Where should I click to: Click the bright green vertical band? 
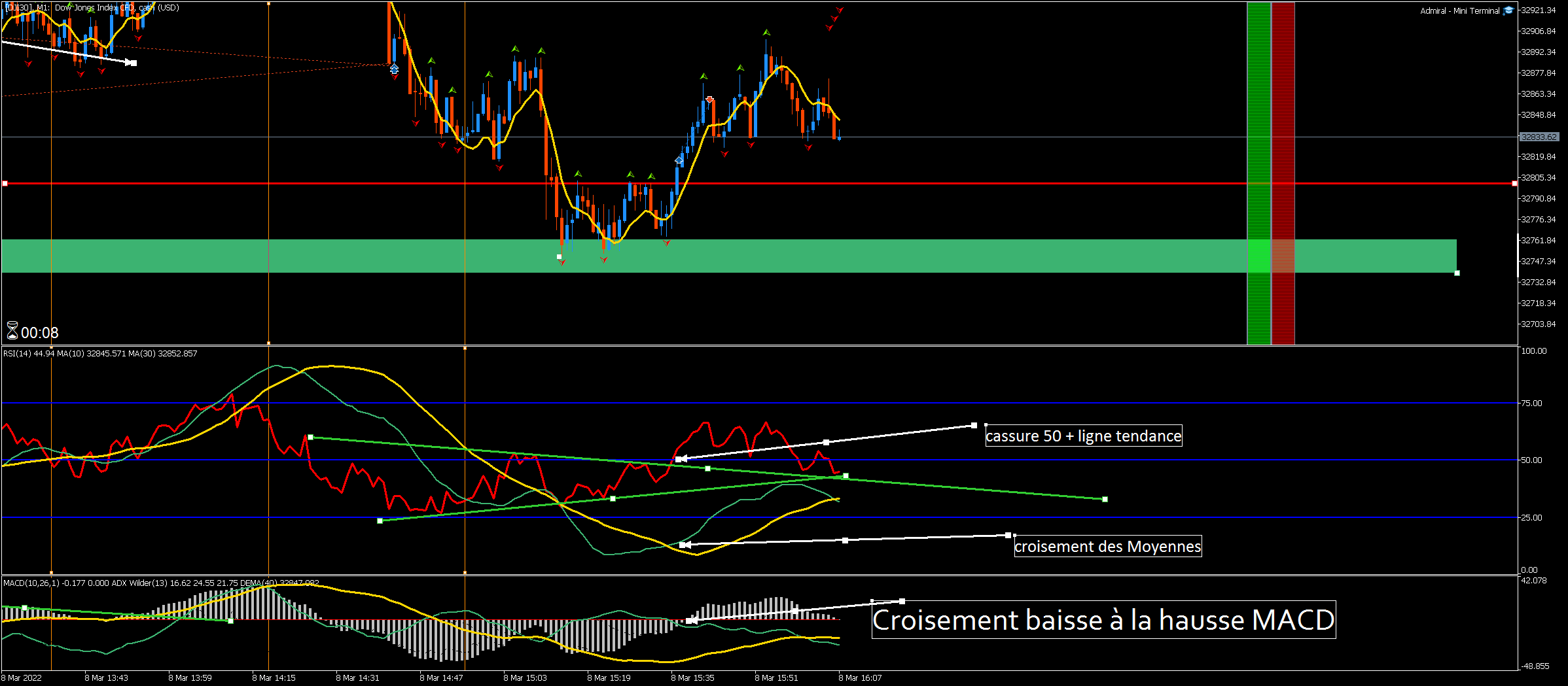coord(1259,173)
